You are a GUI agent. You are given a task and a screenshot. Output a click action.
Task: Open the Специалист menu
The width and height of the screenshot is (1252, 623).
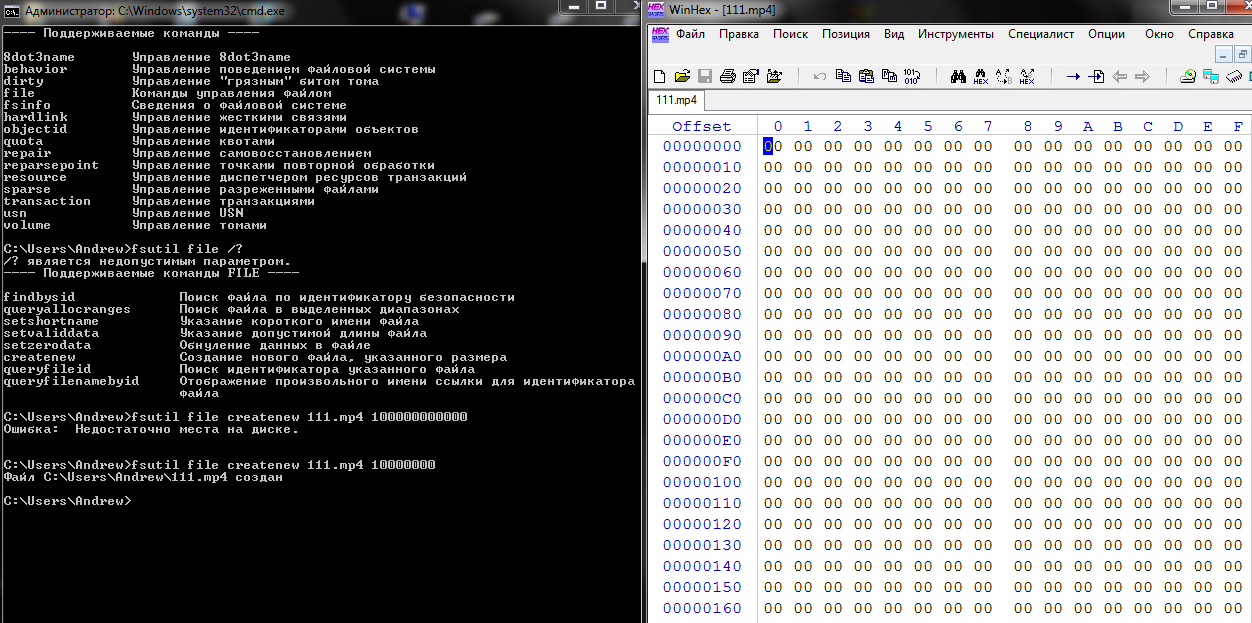[x=1041, y=34]
